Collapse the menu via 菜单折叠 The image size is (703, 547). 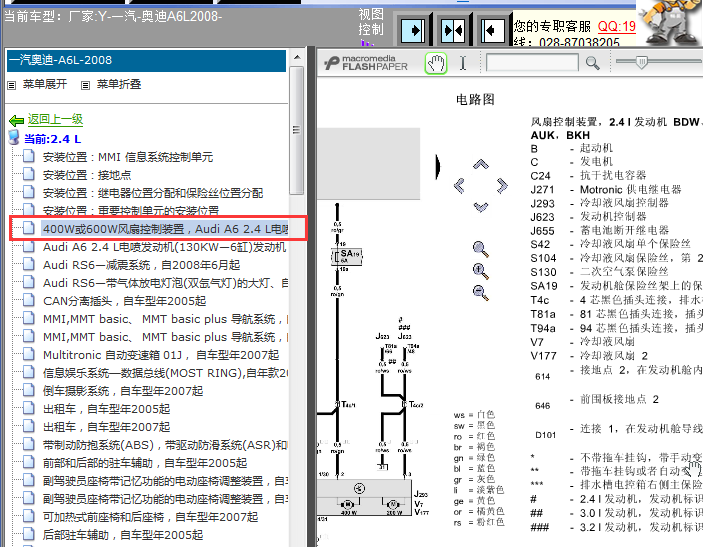[119, 84]
